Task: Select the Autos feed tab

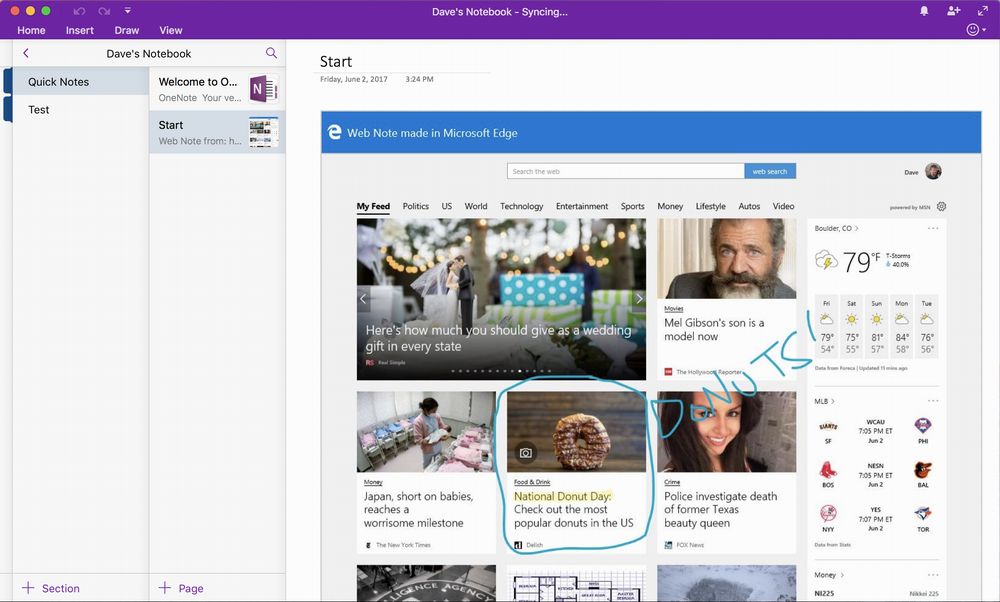Action: click(749, 207)
